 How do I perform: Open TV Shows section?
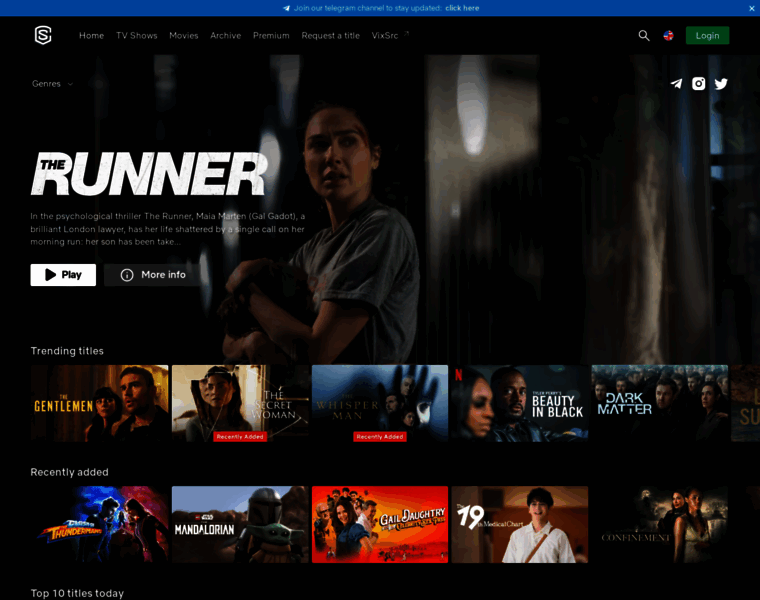pos(137,35)
